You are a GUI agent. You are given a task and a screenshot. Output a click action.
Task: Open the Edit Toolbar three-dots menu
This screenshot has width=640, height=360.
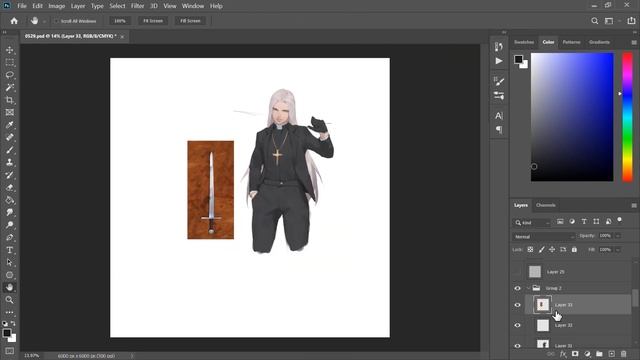(x=9, y=312)
